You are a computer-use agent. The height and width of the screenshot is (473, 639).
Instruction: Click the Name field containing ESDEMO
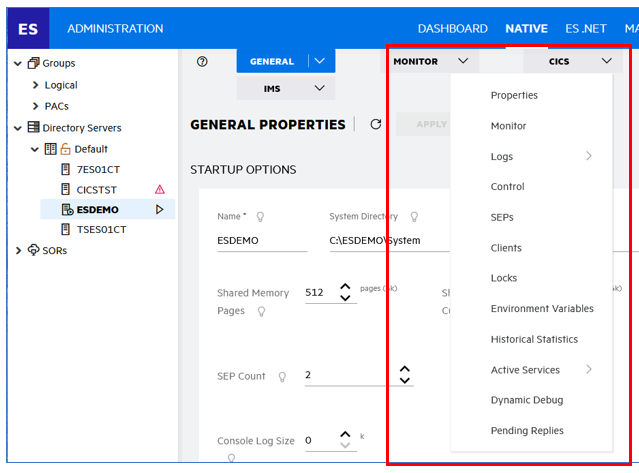pyautogui.click(x=262, y=241)
